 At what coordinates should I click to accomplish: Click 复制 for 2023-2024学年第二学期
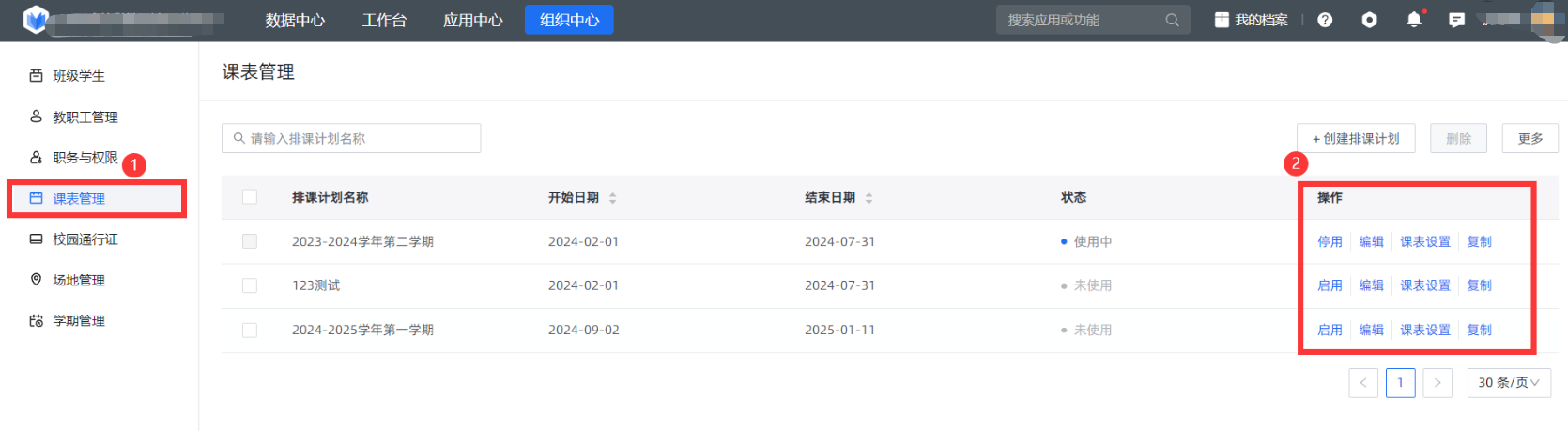(1480, 241)
